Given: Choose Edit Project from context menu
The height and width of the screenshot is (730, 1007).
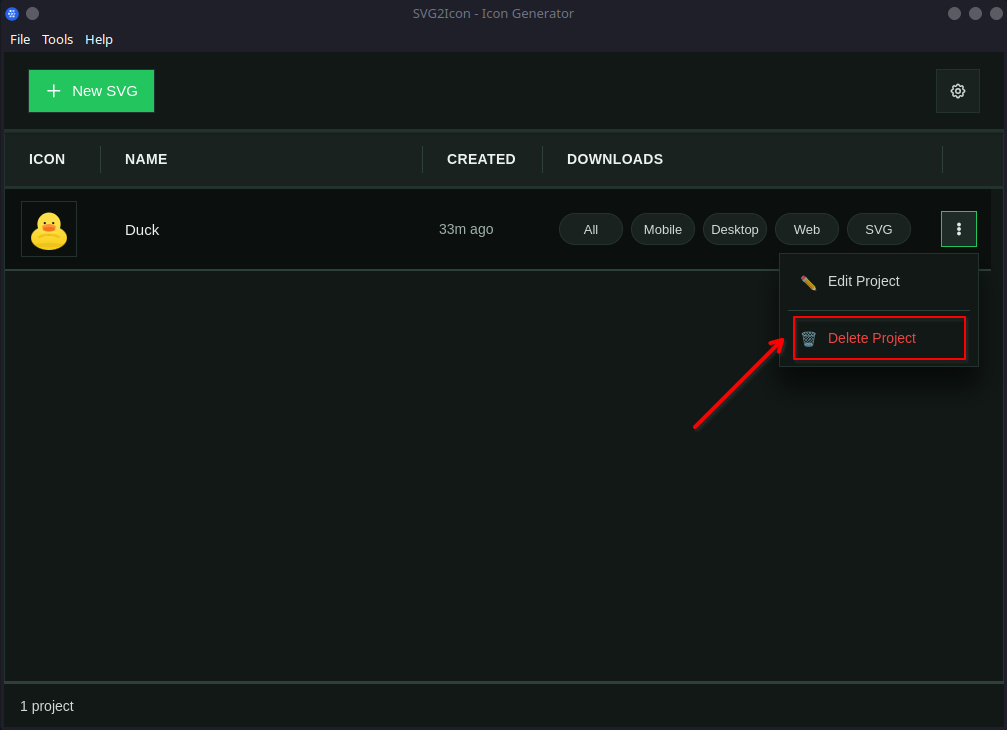Looking at the screenshot, I should [x=864, y=281].
